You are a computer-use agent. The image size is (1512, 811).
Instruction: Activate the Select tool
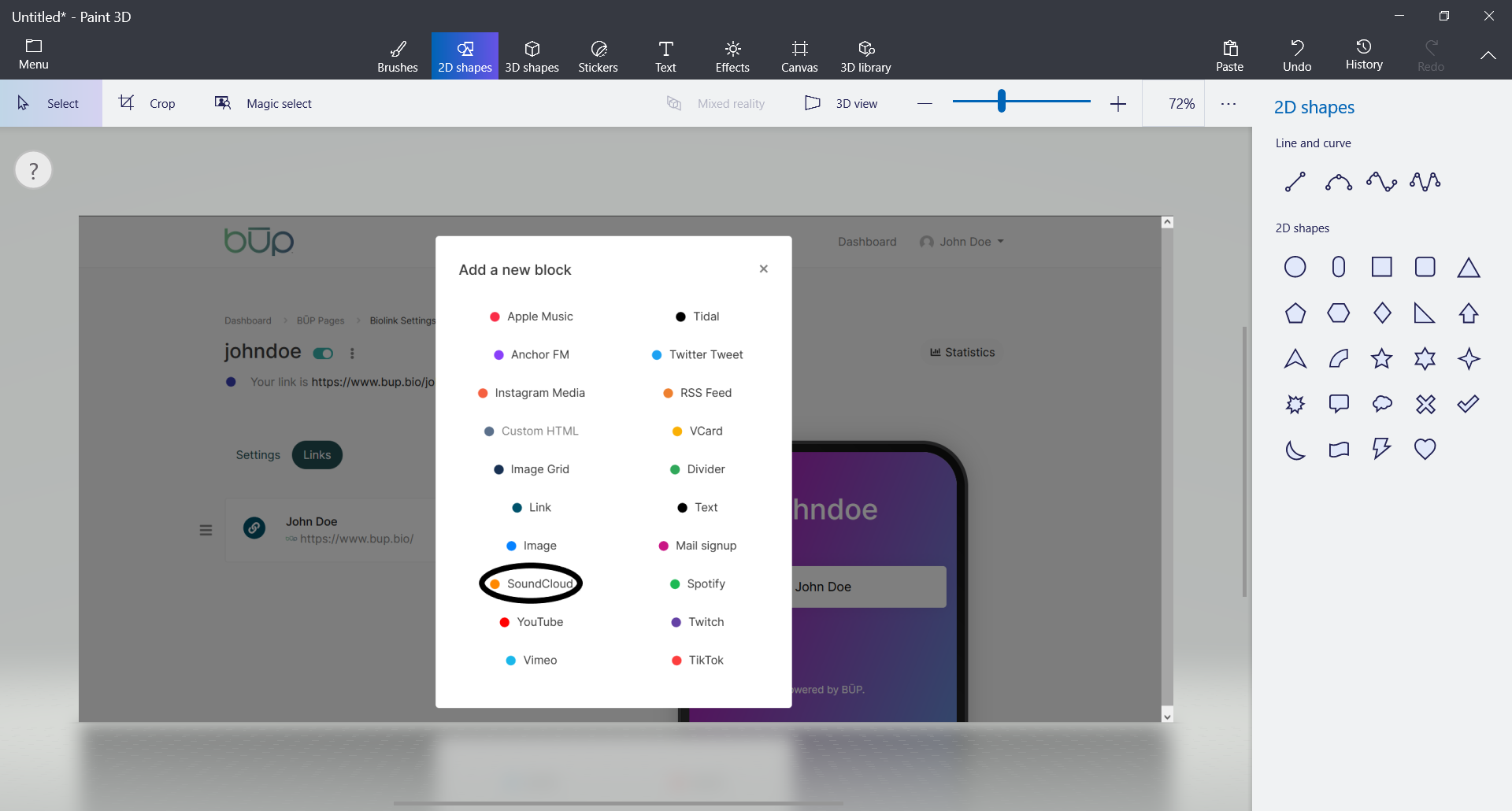(50, 103)
